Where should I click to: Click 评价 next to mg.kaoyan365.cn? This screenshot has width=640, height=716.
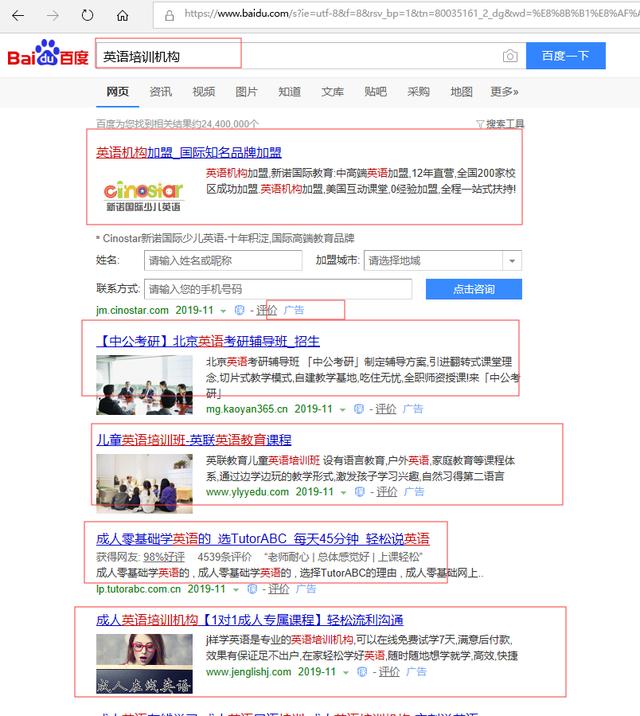(386, 409)
